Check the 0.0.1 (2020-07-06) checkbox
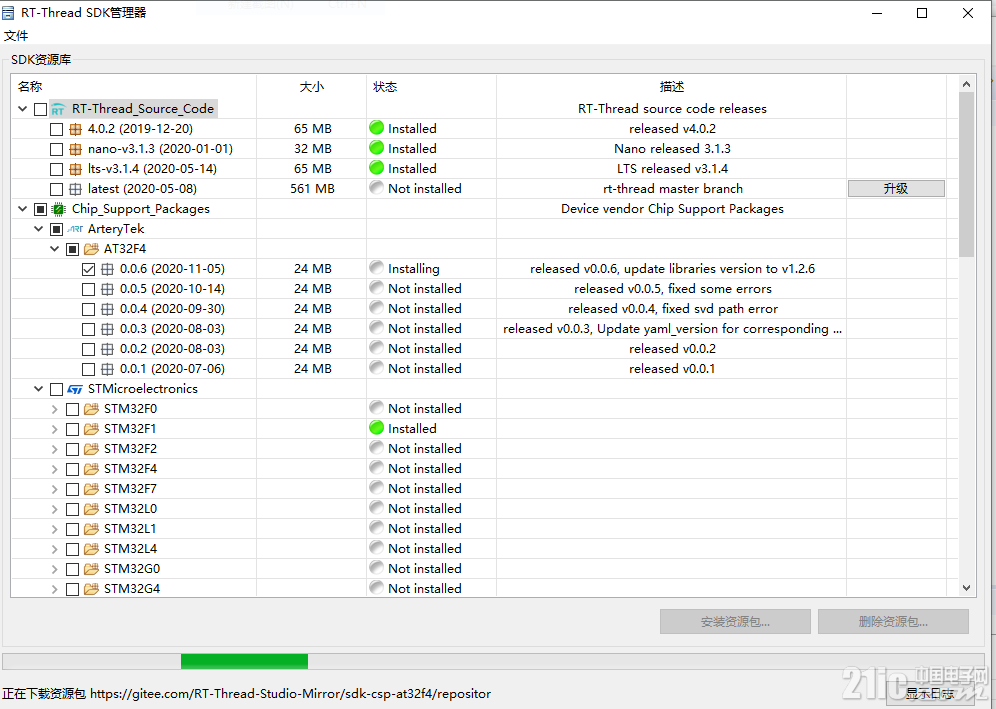 pyautogui.click(x=88, y=369)
